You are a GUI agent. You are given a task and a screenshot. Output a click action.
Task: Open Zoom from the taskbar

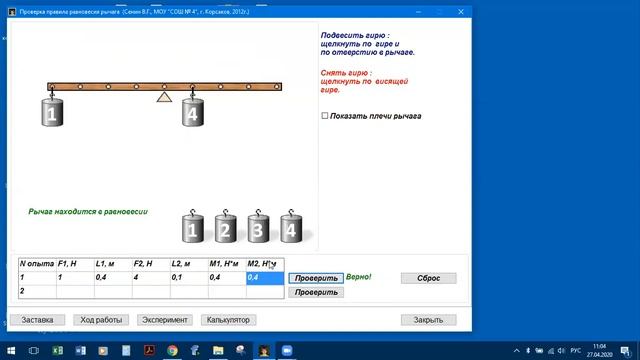tap(287, 351)
